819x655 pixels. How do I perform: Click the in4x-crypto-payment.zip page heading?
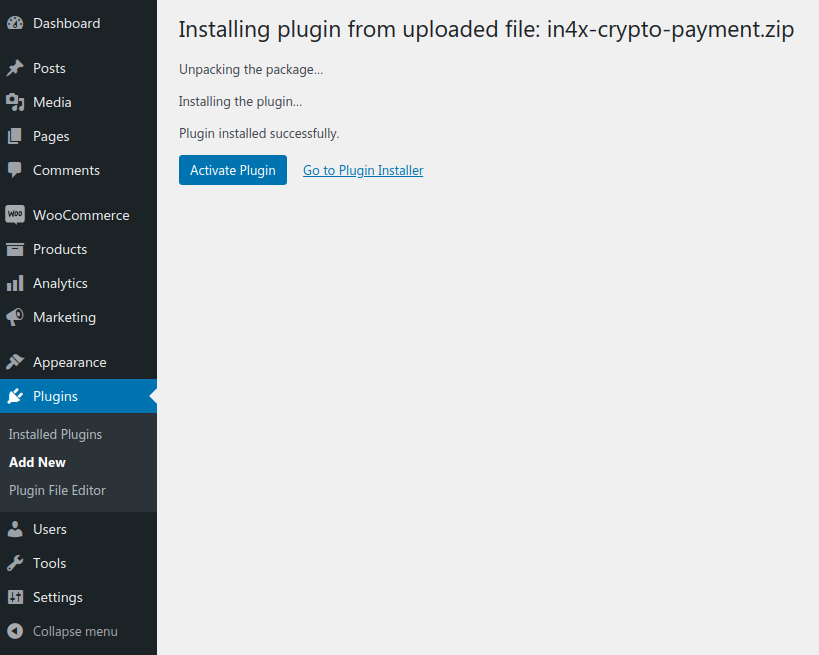[486, 29]
